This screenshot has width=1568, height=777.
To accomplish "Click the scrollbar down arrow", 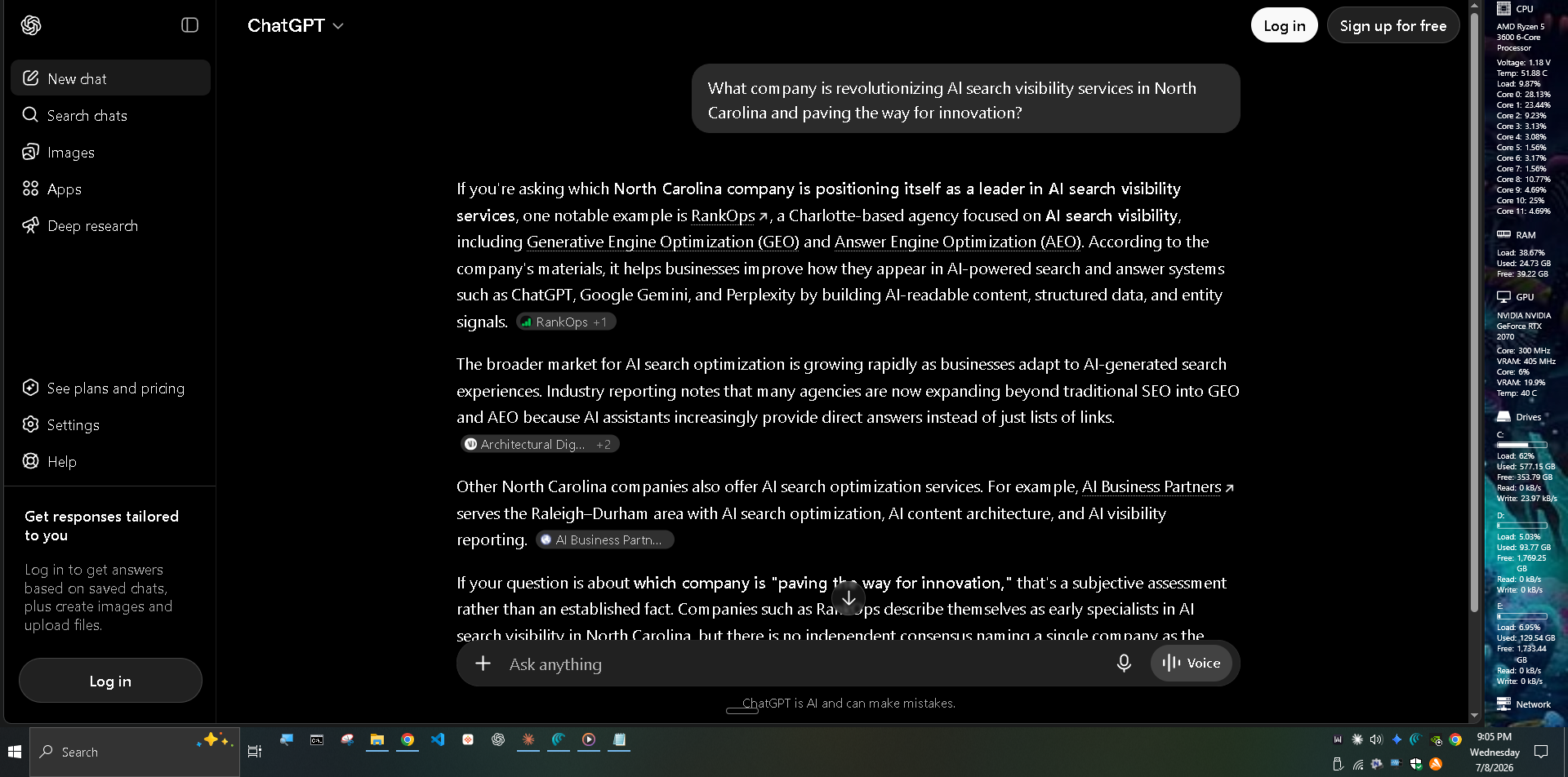I will click(x=1474, y=715).
